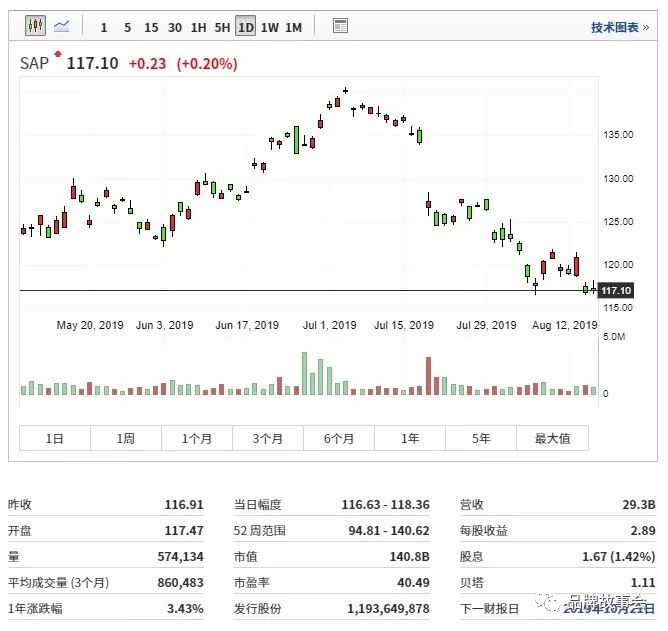This screenshot has height=631, width=668.
Task: Click the Jul 1, 2019 date label
Action: coord(329,325)
